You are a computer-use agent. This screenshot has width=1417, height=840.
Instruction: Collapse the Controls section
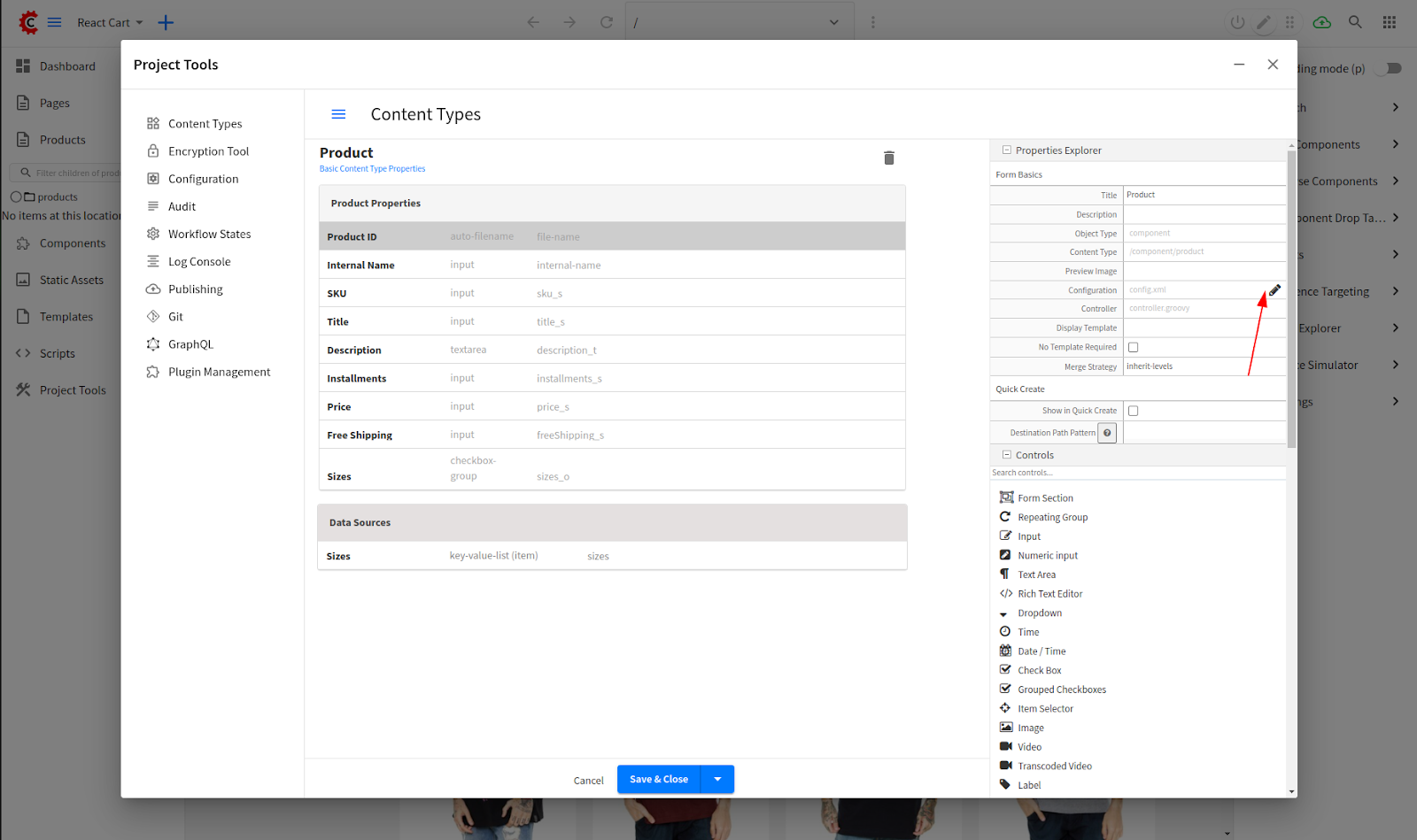(x=1006, y=455)
